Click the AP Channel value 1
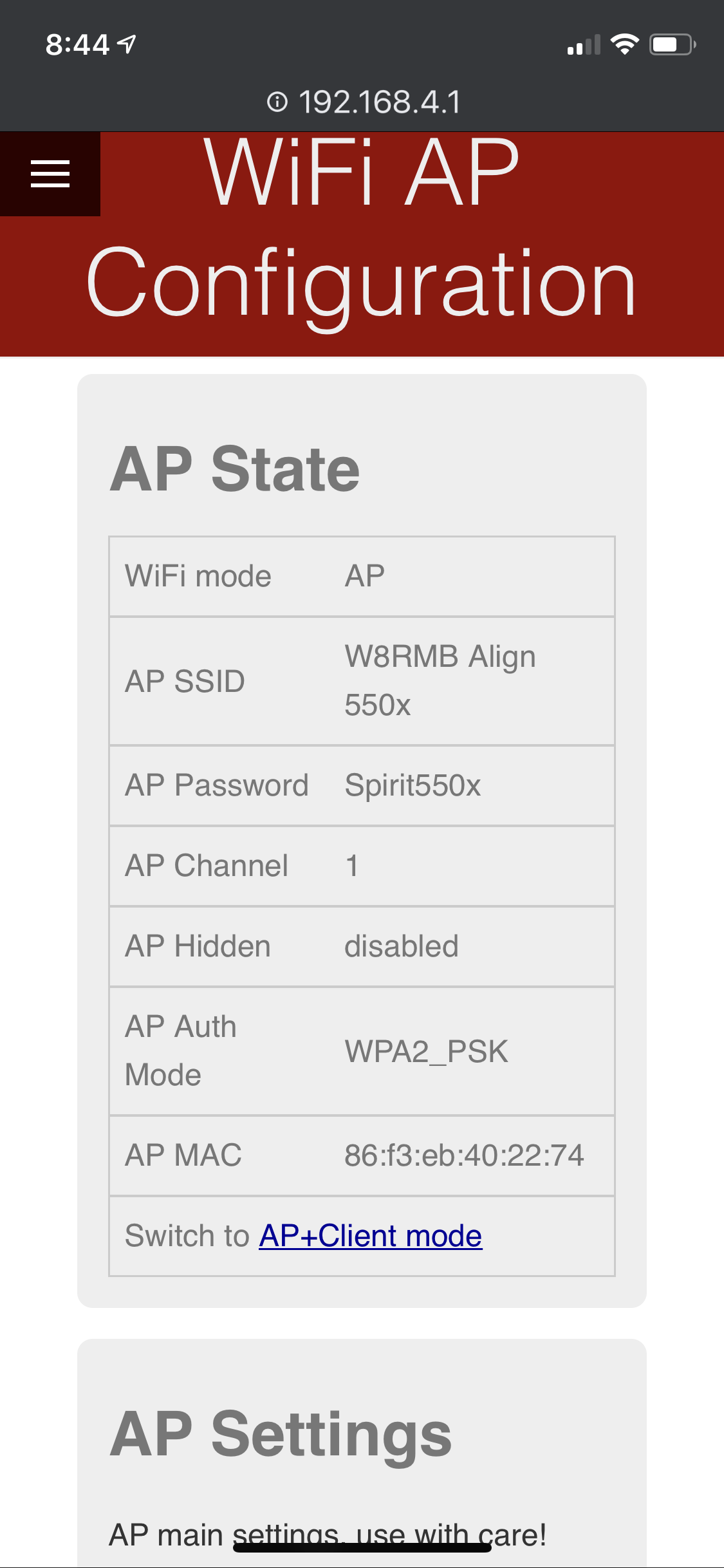Image resolution: width=724 pixels, height=1568 pixels. click(x=352, y=866)
